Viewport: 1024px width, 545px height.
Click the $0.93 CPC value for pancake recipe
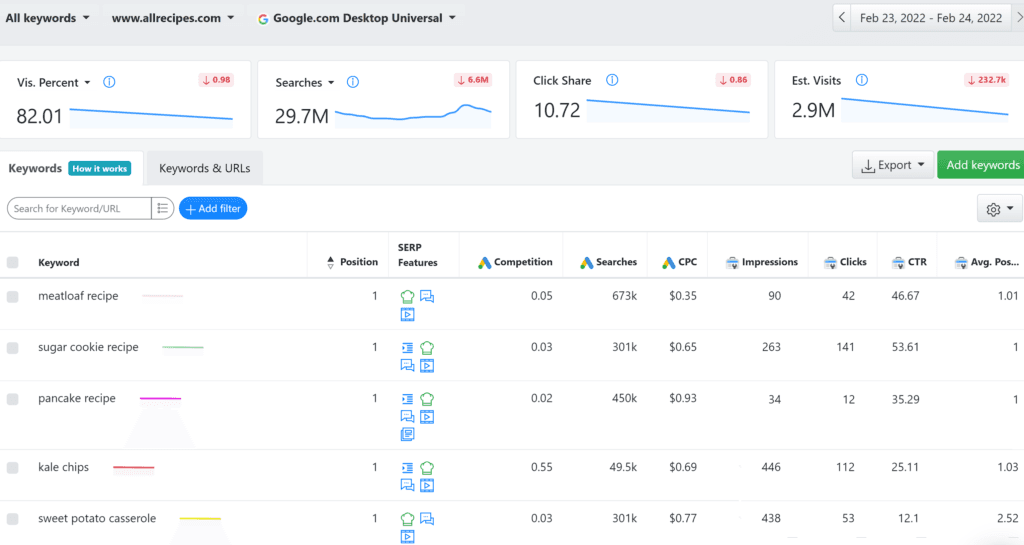pos(682,398)
